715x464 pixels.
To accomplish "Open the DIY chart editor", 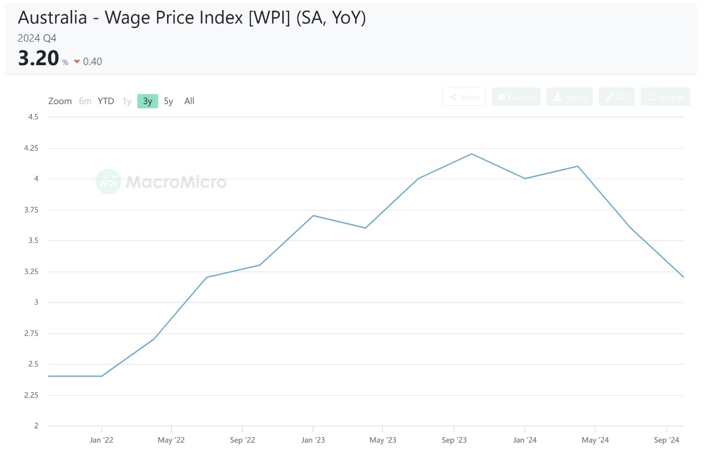I will coord(617,97).
